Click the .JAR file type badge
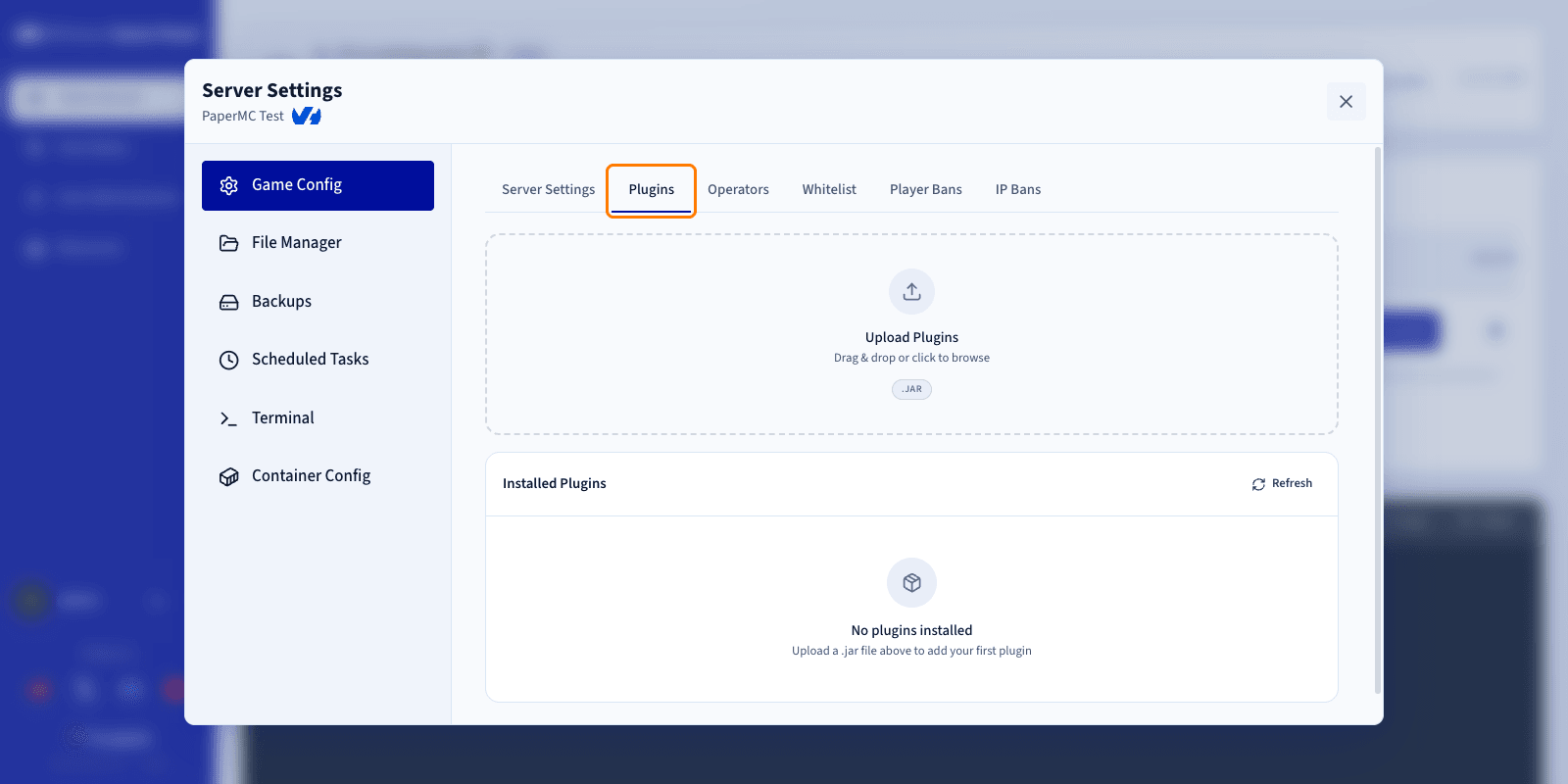 tap(911, 389)
